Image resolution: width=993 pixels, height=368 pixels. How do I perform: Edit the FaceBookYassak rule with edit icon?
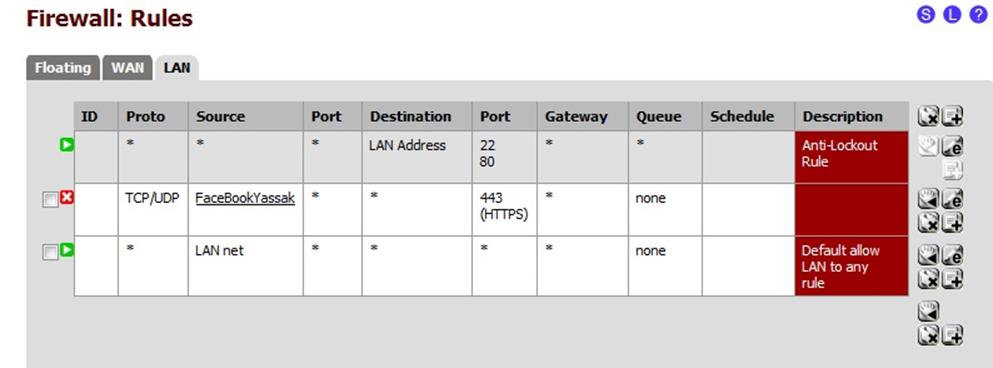click(x=952, y=199)
